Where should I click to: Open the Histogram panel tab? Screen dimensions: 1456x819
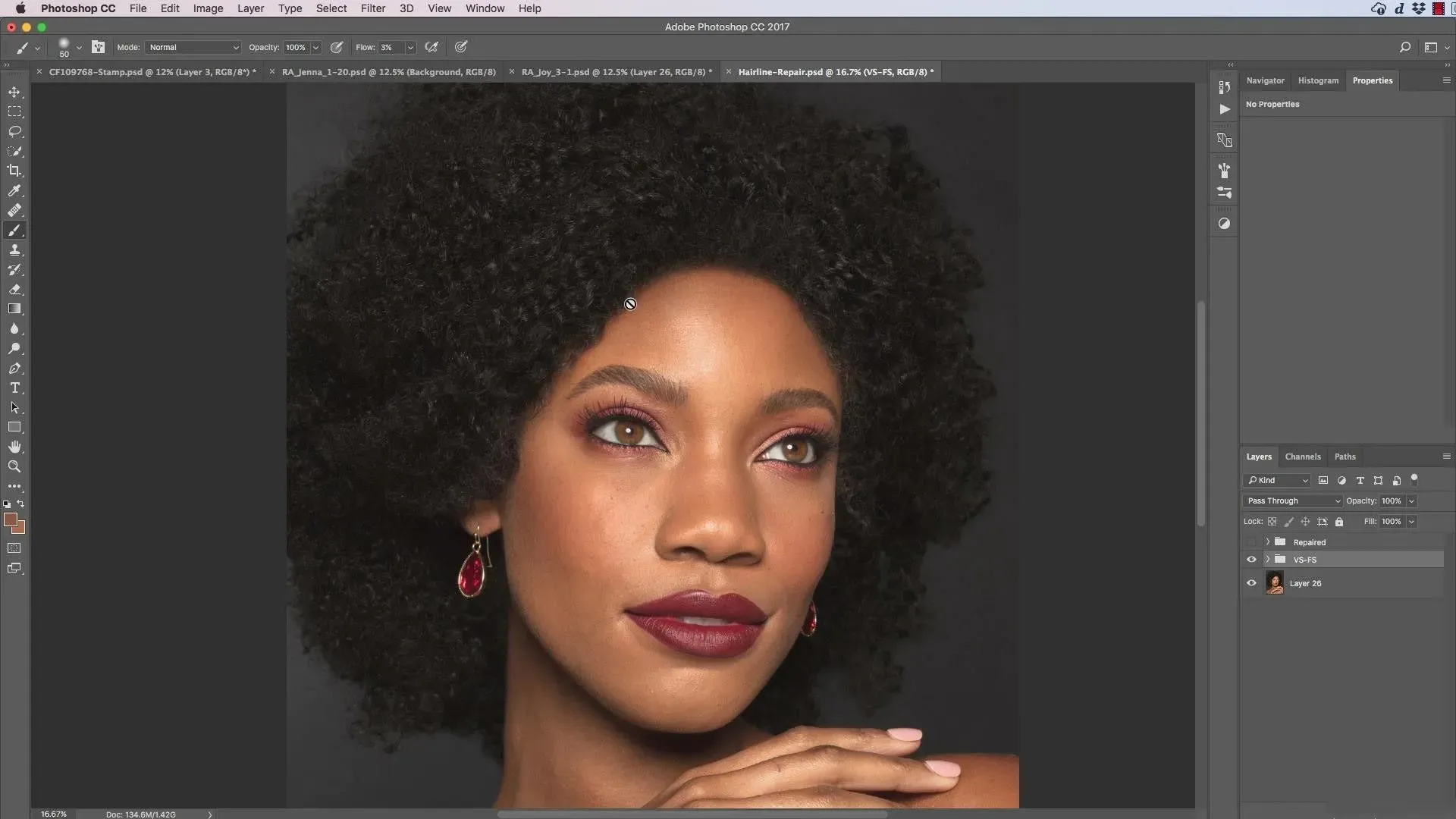1317,80
